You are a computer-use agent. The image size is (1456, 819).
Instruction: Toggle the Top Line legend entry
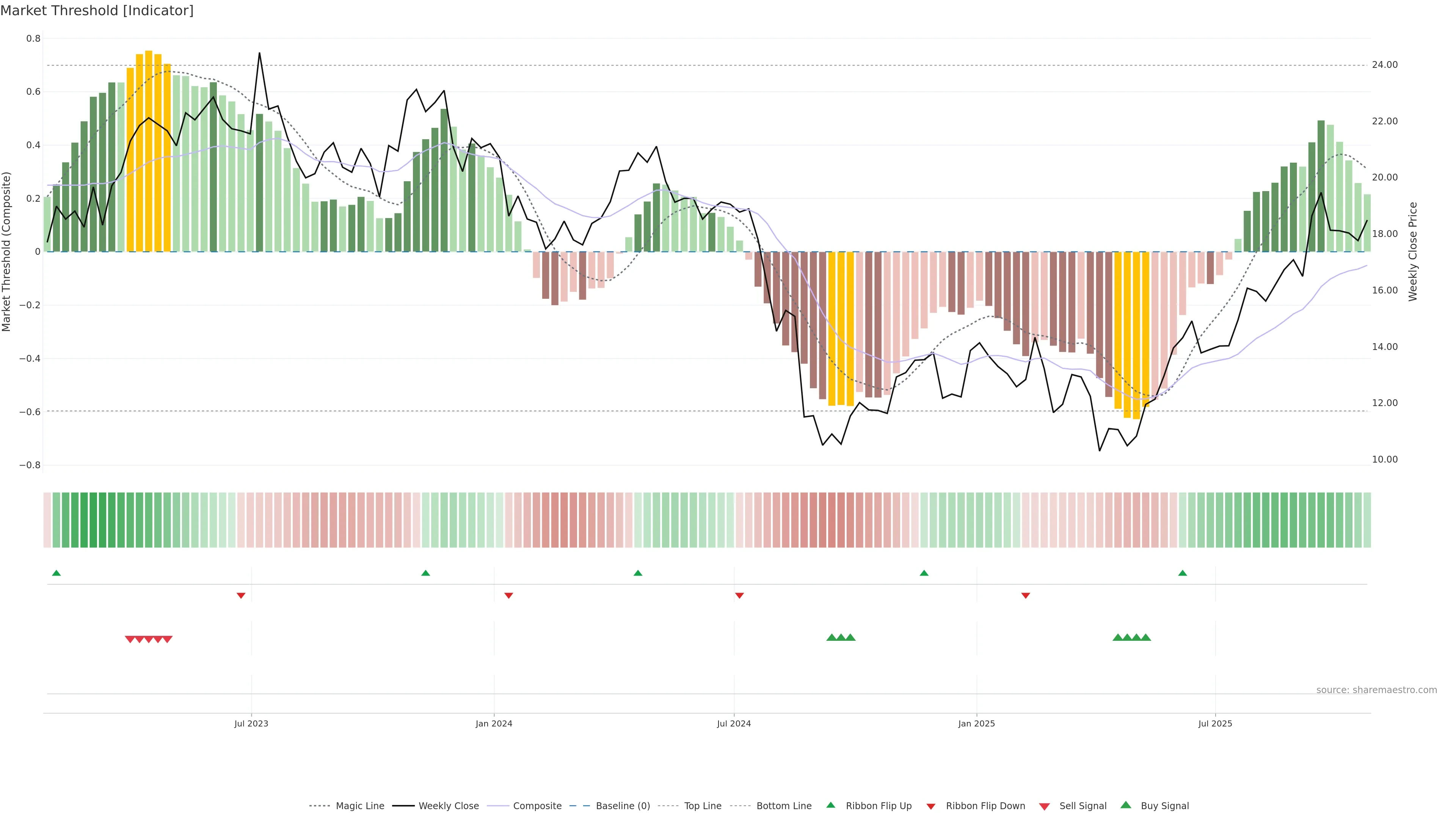click(703, 806)
